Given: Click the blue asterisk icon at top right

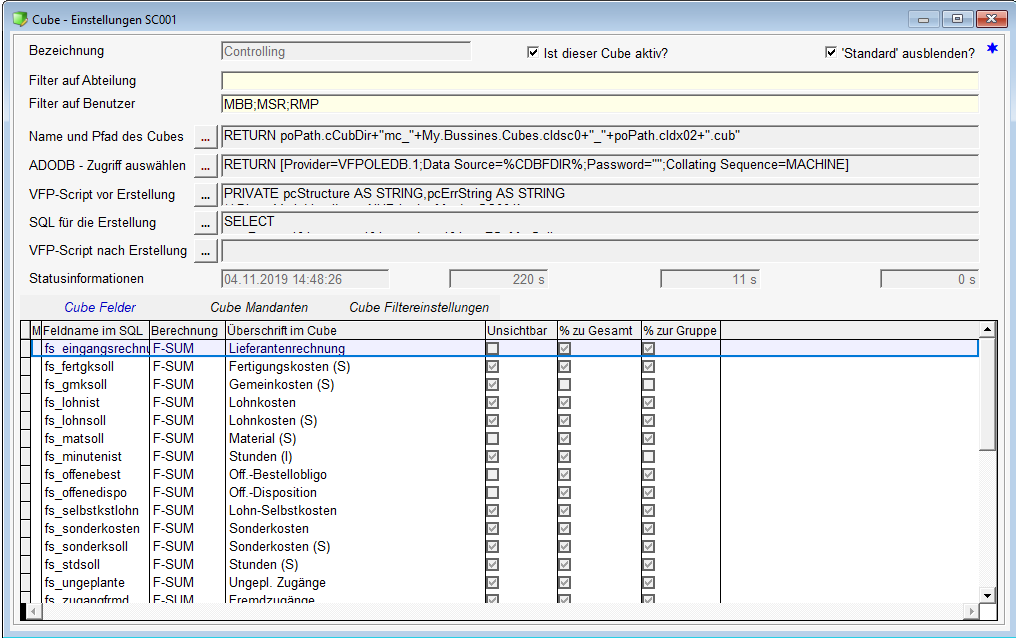Looking at the screenshot, I should pyautogui.click(x=992, y=49).
